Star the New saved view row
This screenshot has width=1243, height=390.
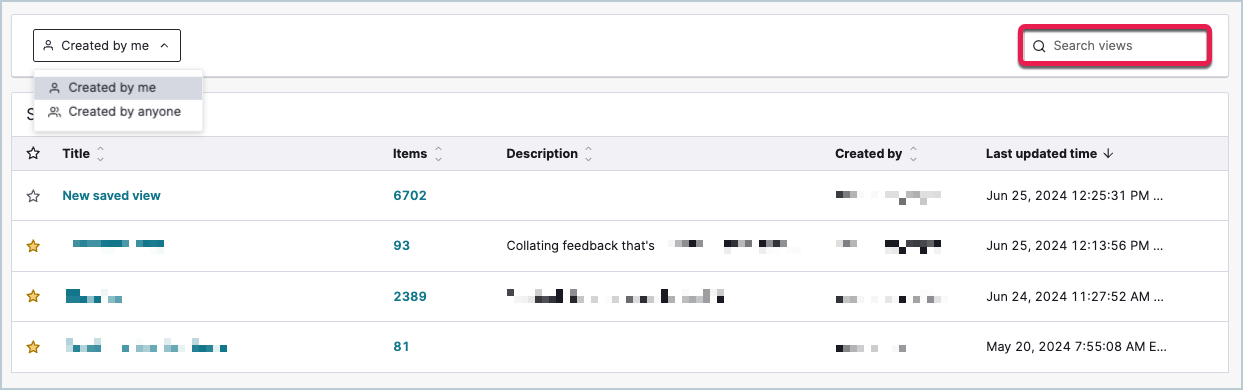[33, 196]
